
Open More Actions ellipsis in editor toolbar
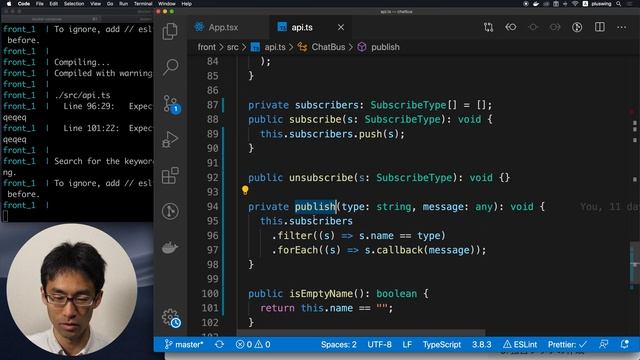point(622,27)
